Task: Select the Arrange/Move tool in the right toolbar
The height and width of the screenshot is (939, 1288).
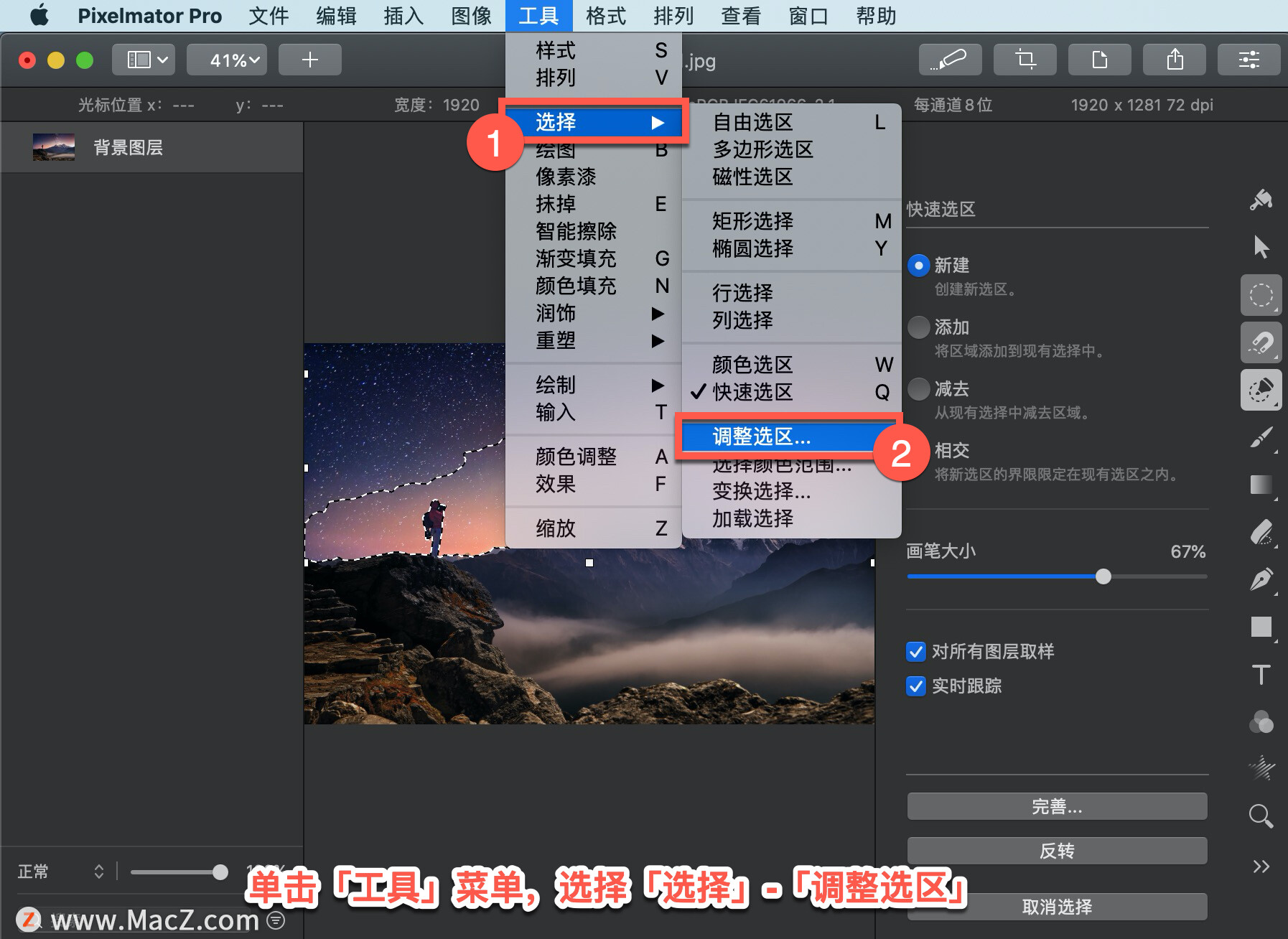Action: click(x=1261, y=247)
